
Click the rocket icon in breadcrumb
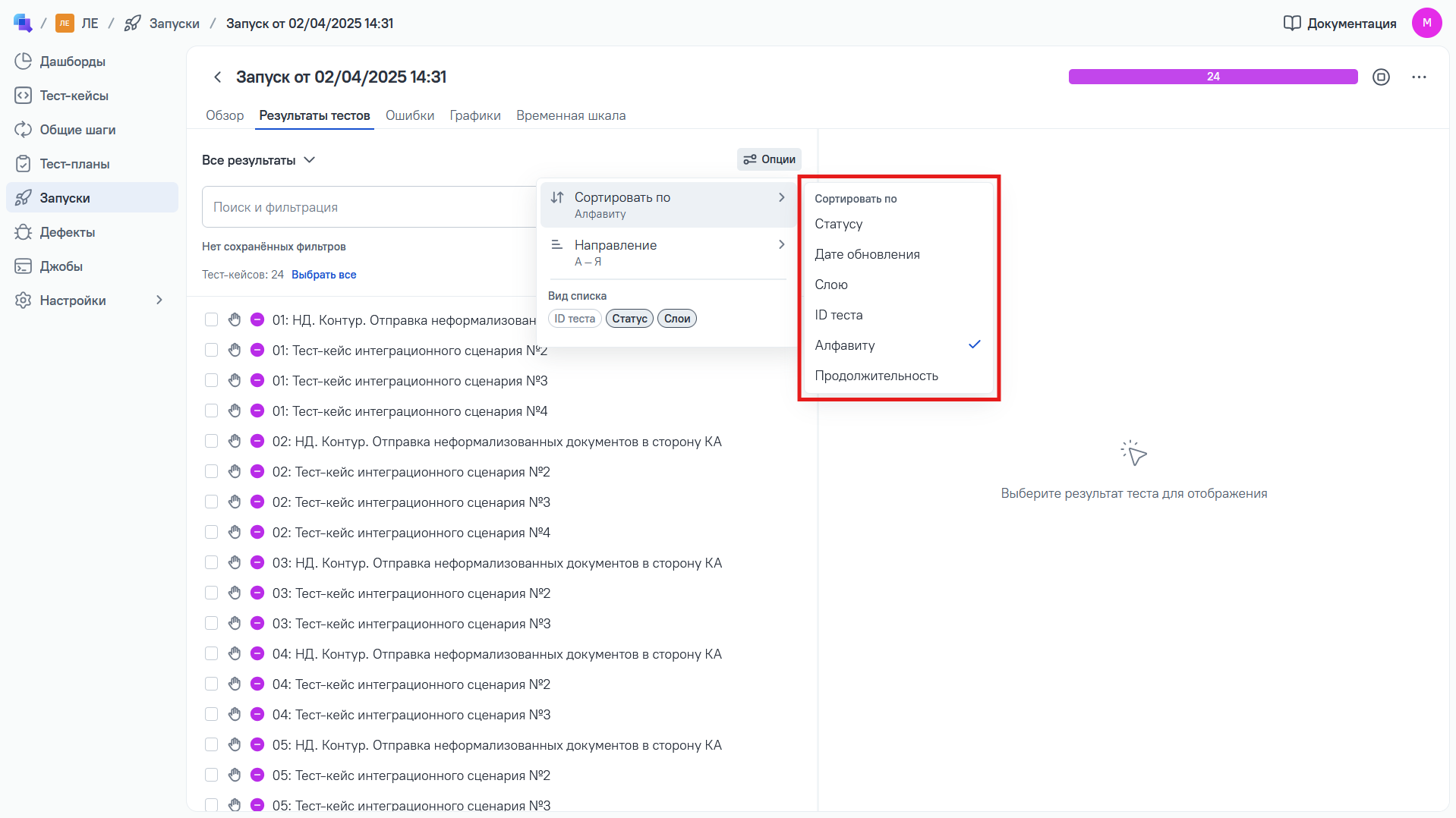[133, 24]
